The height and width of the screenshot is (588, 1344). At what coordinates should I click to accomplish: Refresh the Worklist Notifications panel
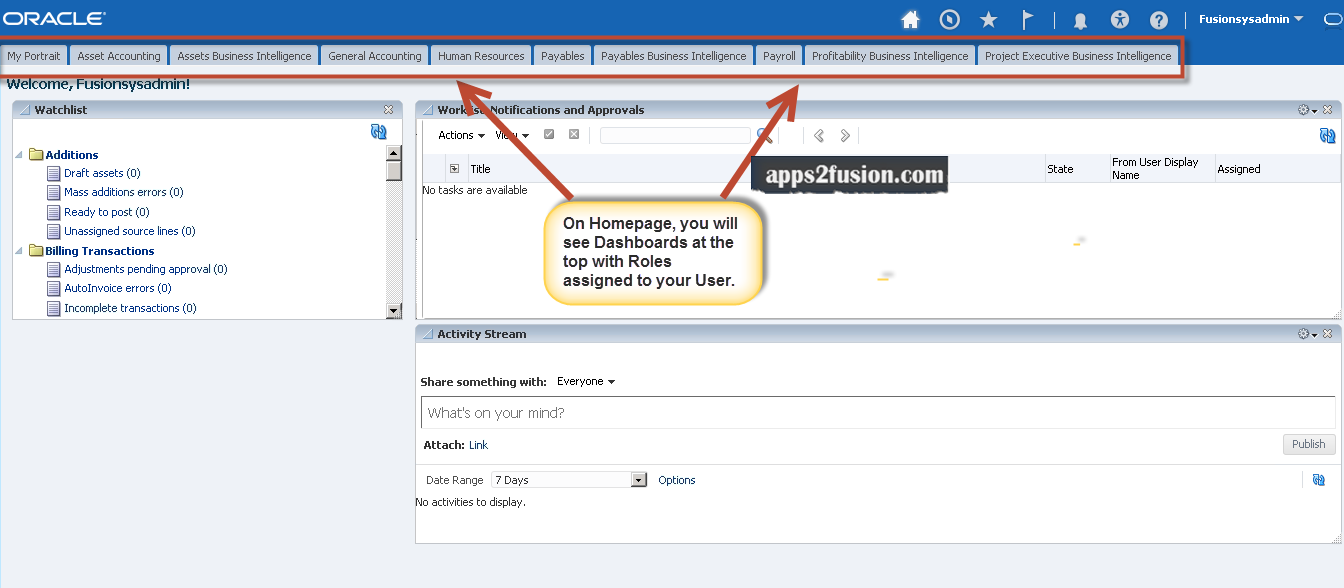point(1327,136)
